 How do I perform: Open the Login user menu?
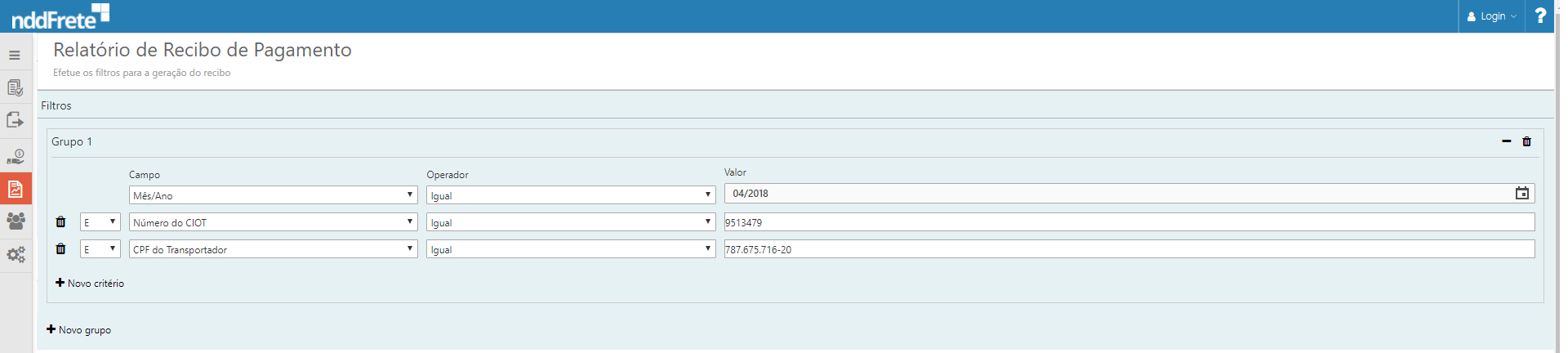[1491, 16]
